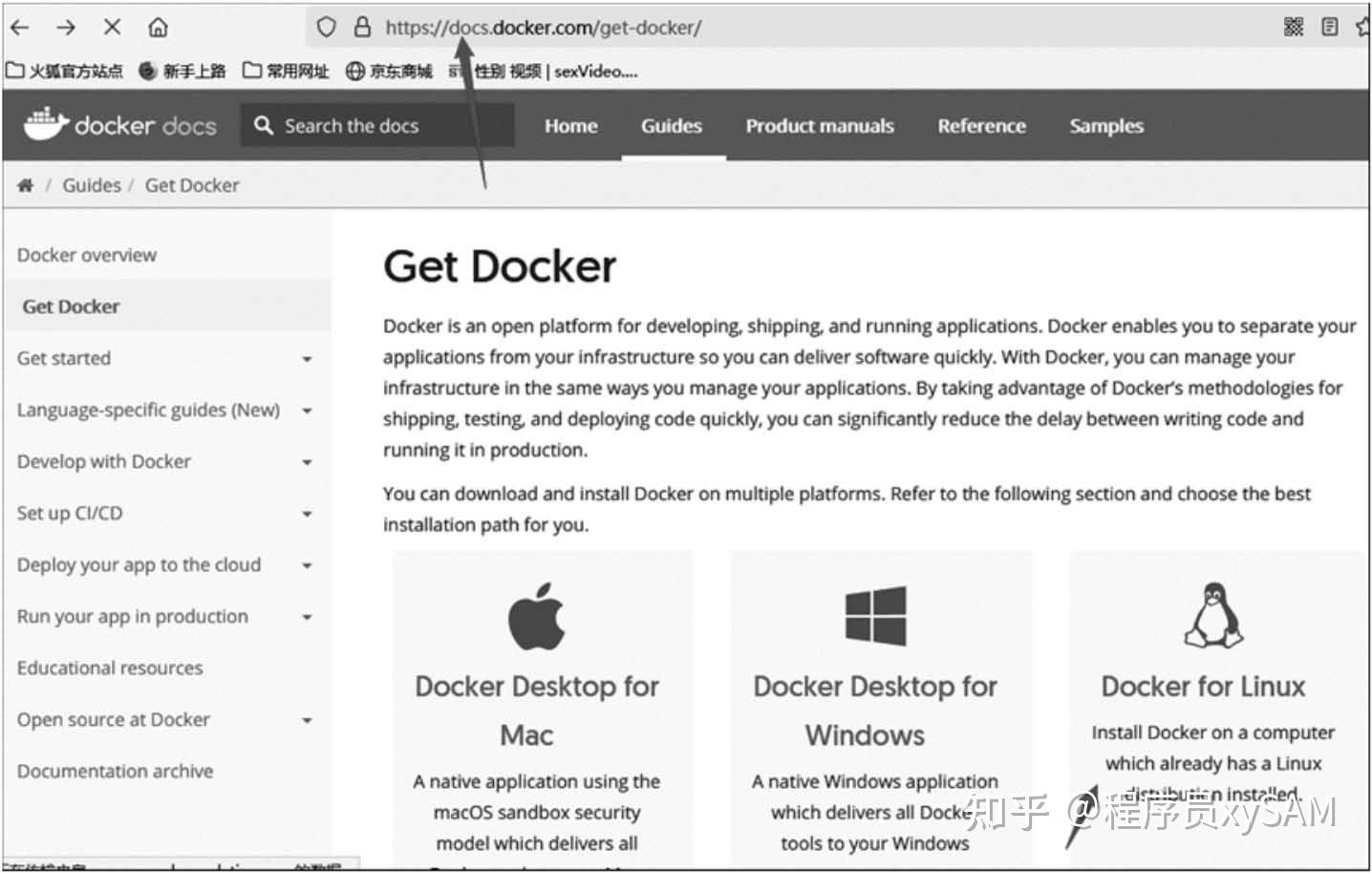Expand the Open source at Docker arrow
This screenshot has height=873, width=1372.
coord(307,720)
